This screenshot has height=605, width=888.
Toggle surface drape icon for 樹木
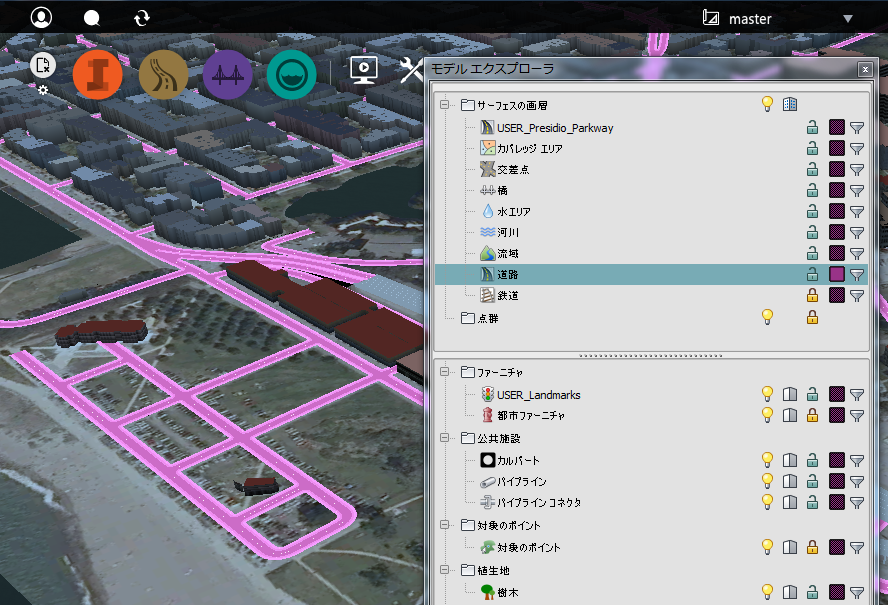click(790, 593)
